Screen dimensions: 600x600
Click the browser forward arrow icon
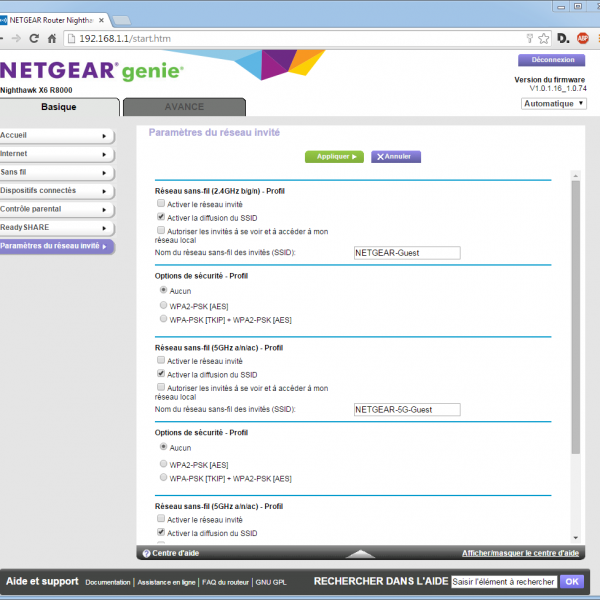[x=15, y=38]
